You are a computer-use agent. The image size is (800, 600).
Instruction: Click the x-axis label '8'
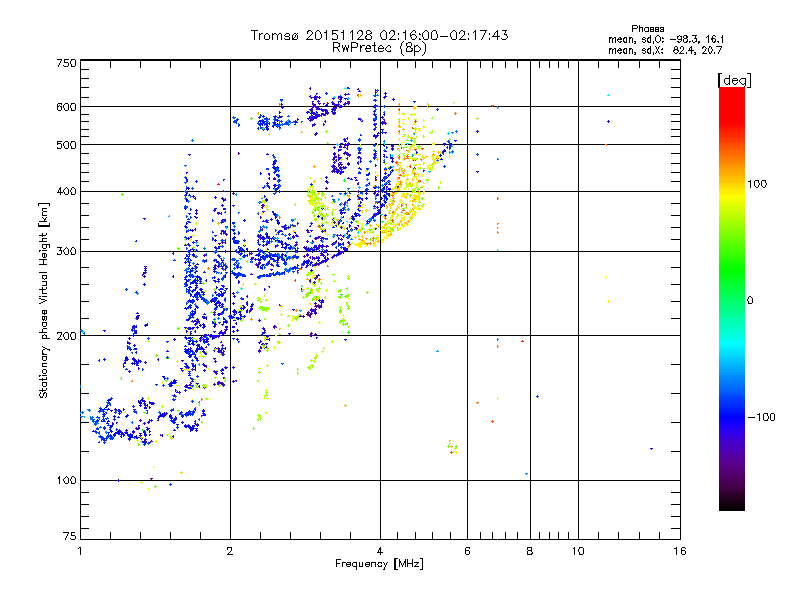[x=530, y=551]
